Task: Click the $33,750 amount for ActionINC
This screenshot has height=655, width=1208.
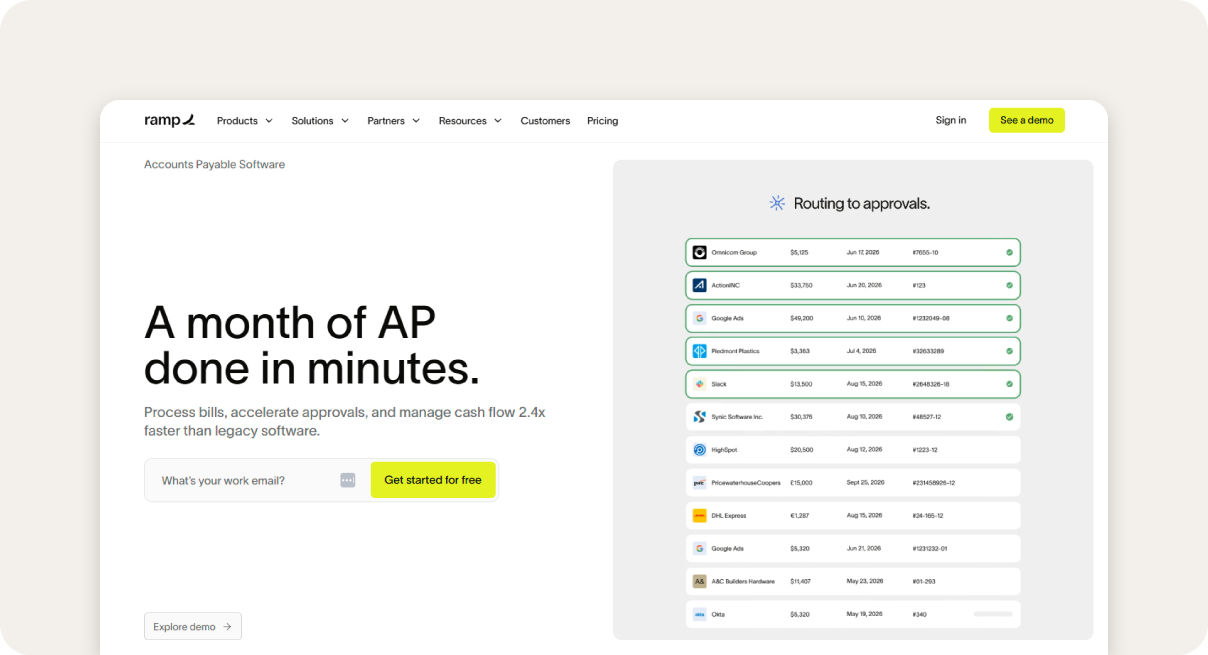Action: (801, 285)
